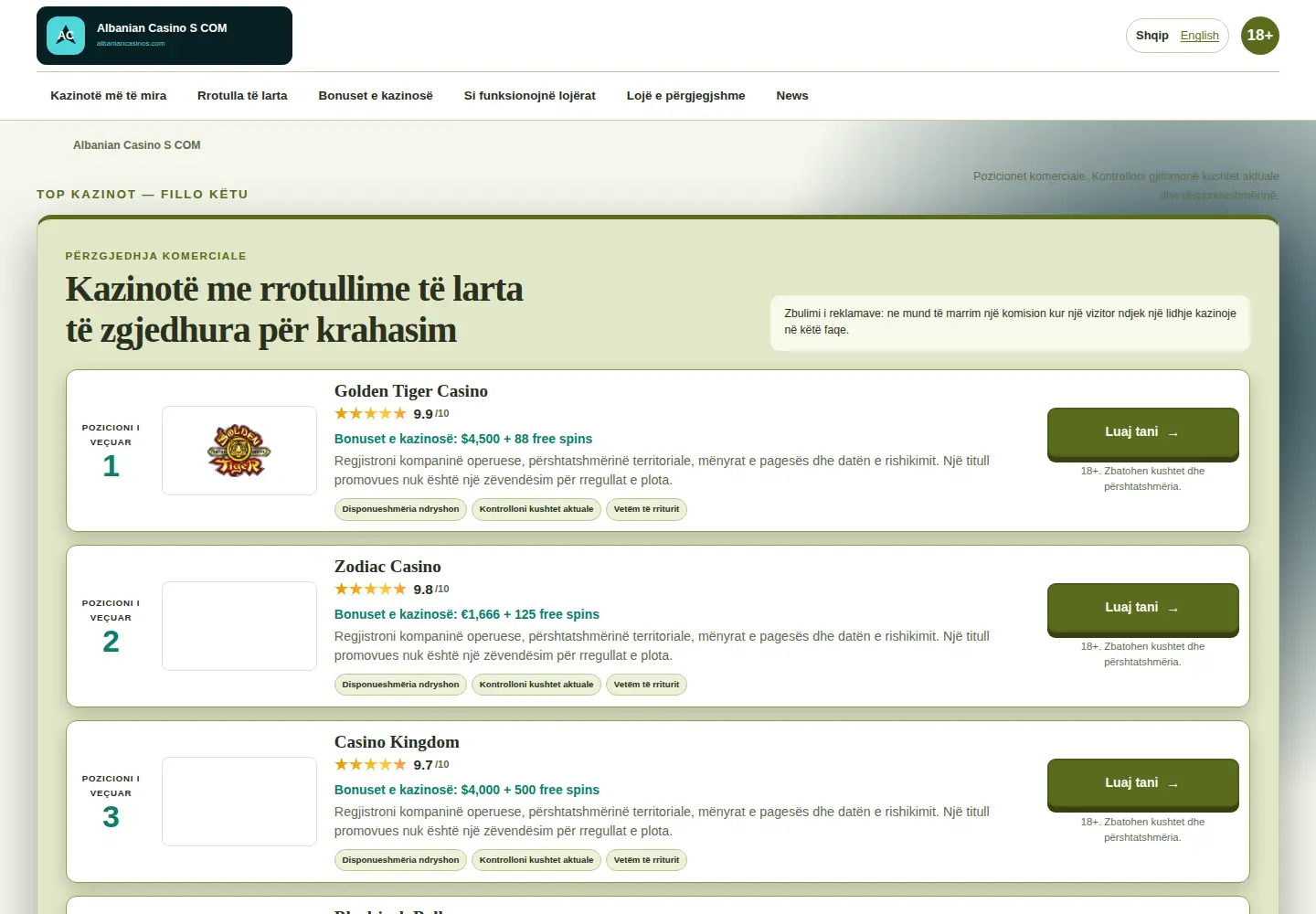Image resolution: width=1316 pixels, height=914 pixels.
Task: Open the Casino Kingdom title
Action: (397, 742)
